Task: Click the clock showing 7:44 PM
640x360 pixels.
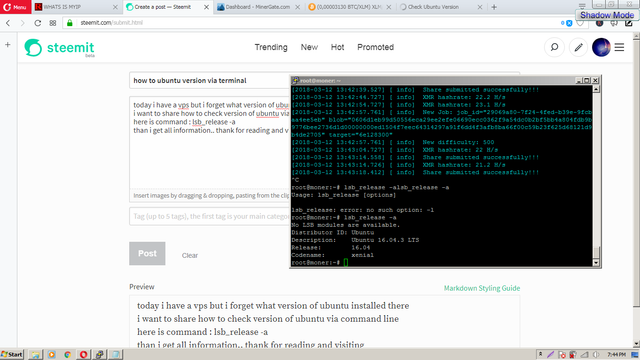Action: (616, 354)
